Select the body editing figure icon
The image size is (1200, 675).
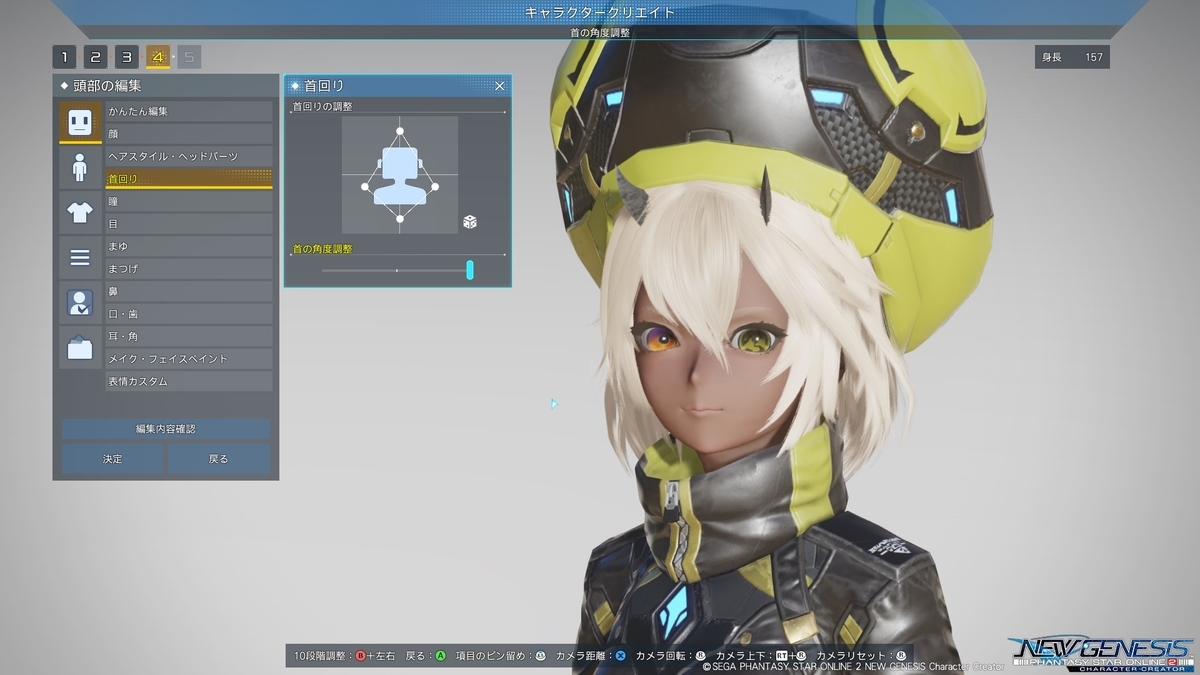point(80,167)
